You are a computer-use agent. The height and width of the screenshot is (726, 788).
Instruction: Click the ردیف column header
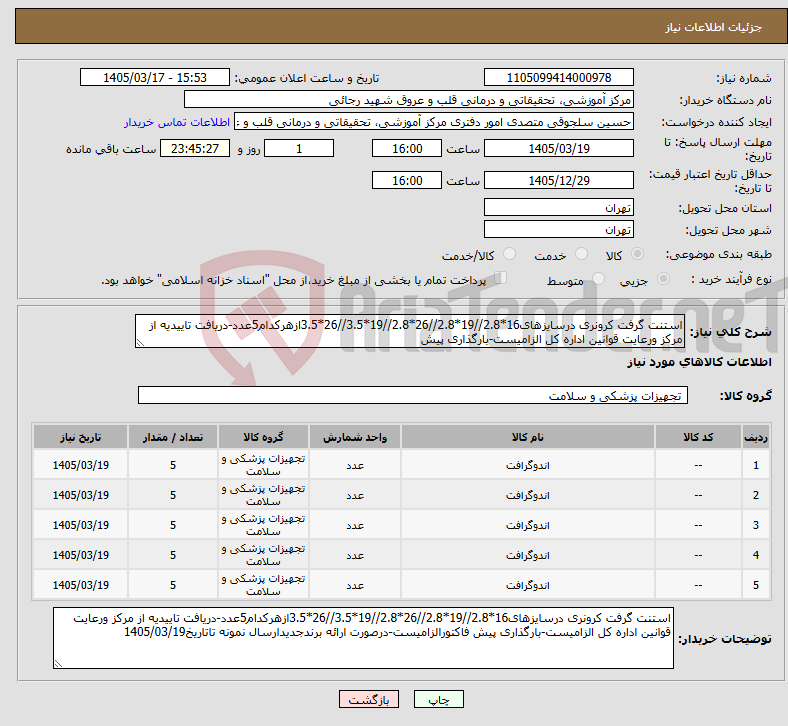pyautogui.click(x=755, y=437)
